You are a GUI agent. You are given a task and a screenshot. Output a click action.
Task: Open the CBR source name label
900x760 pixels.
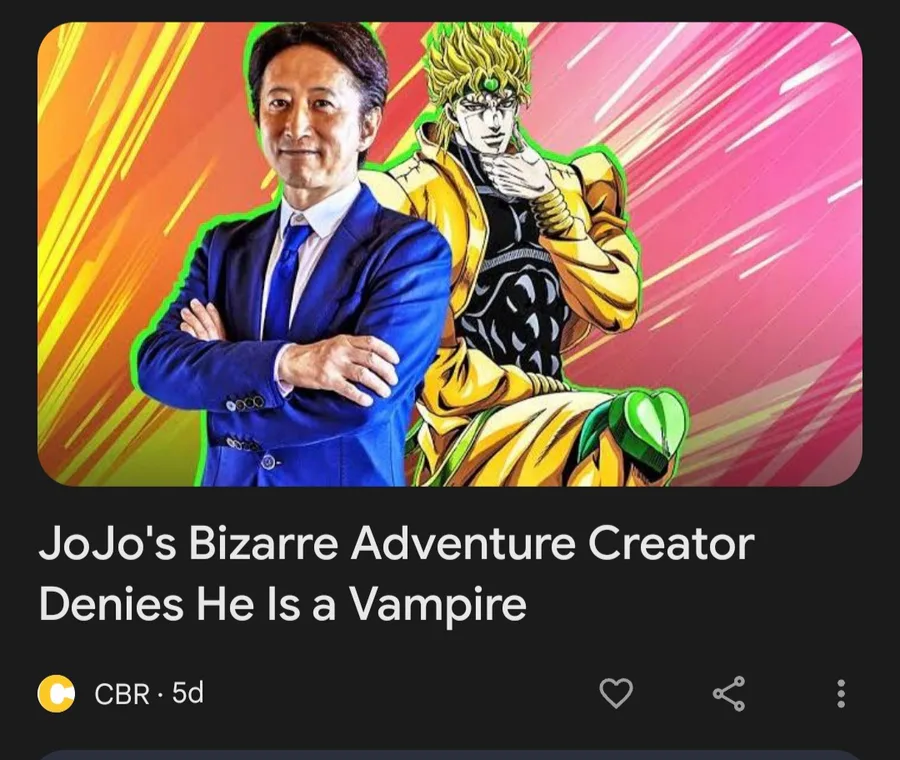point(122,693)
